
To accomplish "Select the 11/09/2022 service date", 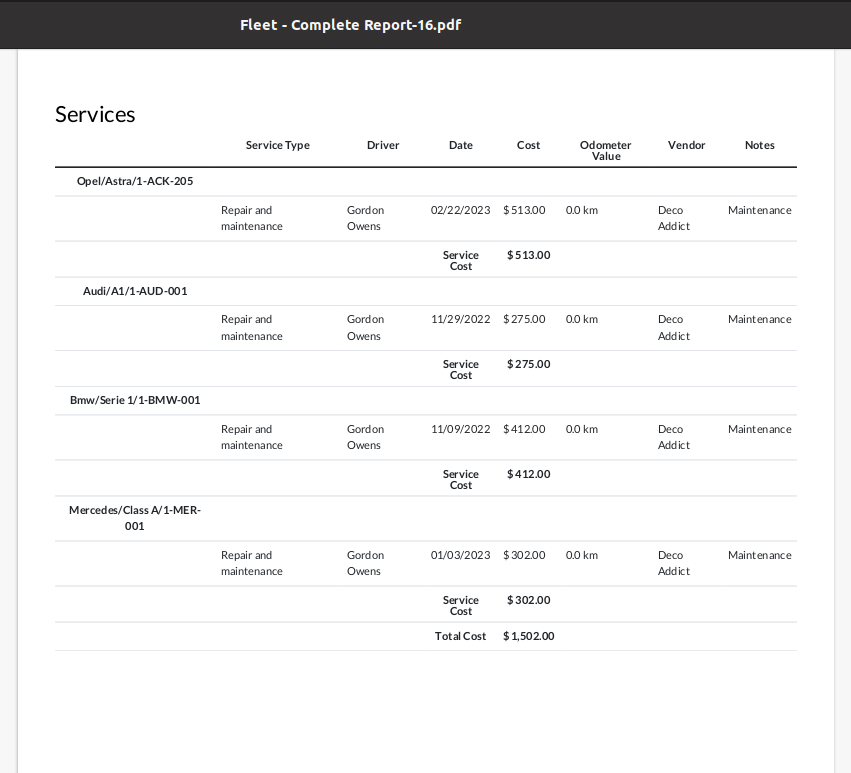I will (x=460, y=429).
